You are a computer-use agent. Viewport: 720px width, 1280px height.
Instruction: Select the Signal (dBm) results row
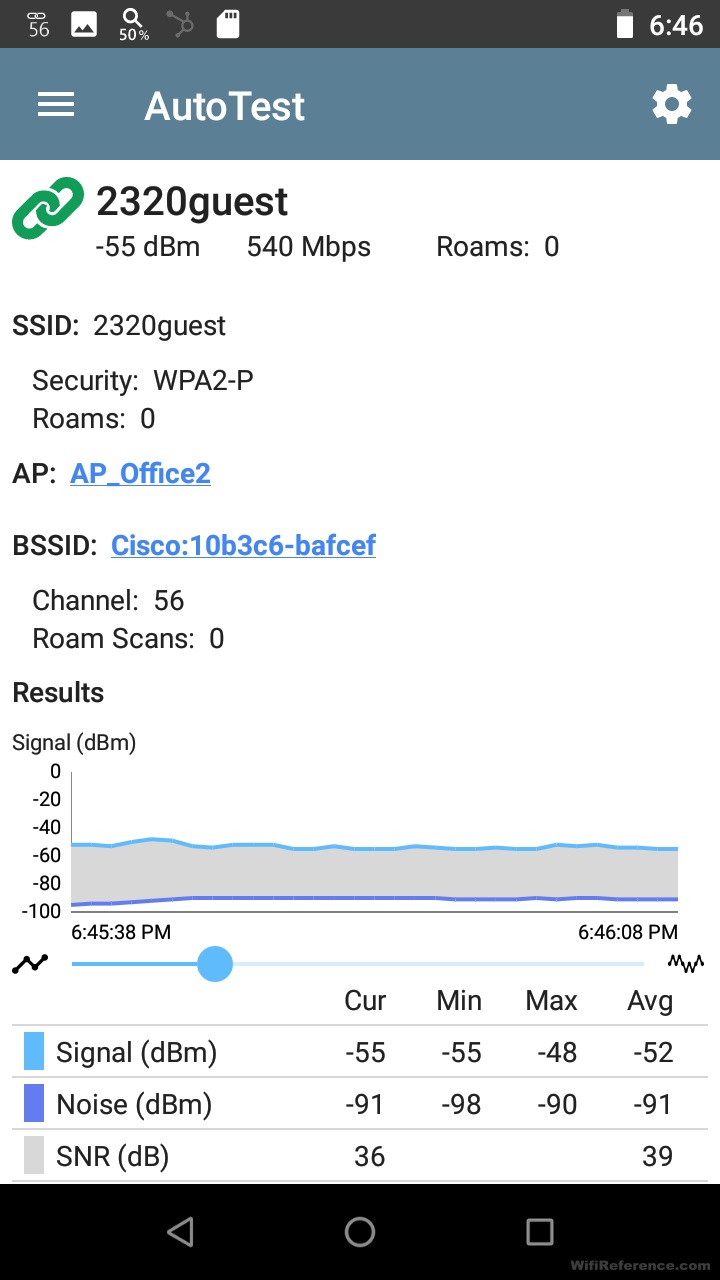(x=360, y=1052)
